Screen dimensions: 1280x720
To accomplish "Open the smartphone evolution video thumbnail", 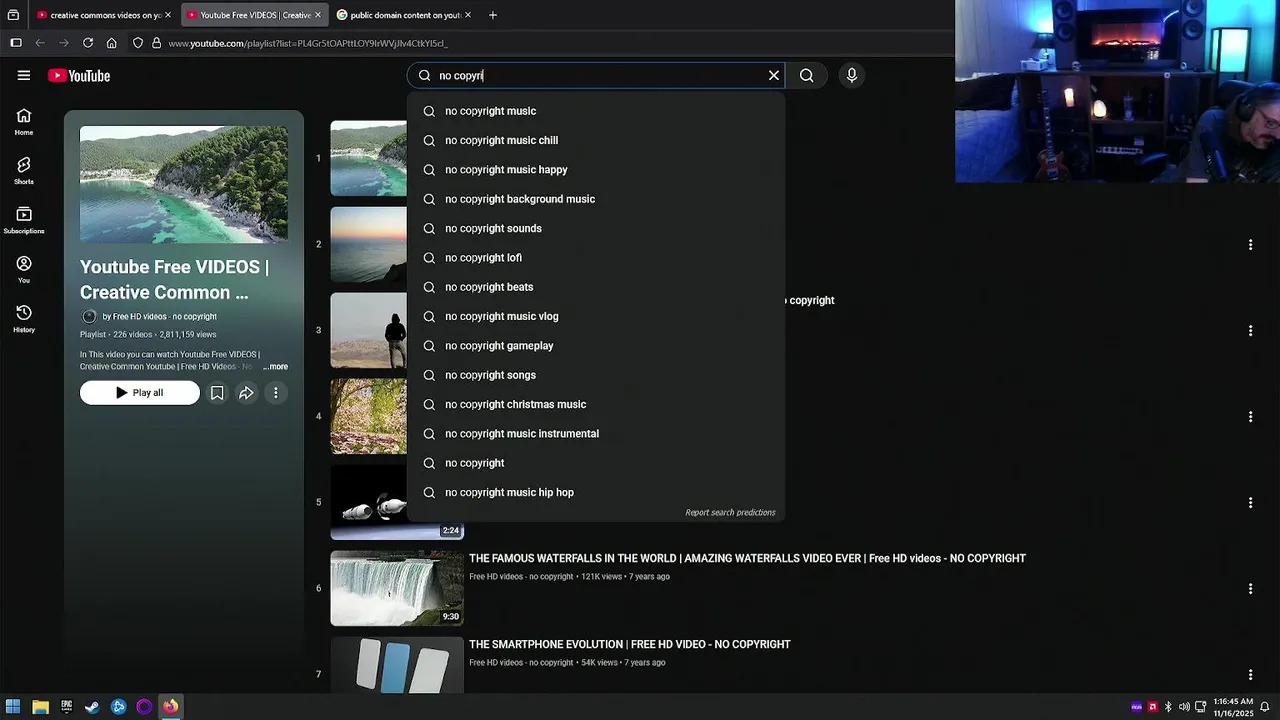I will point(397,665).
